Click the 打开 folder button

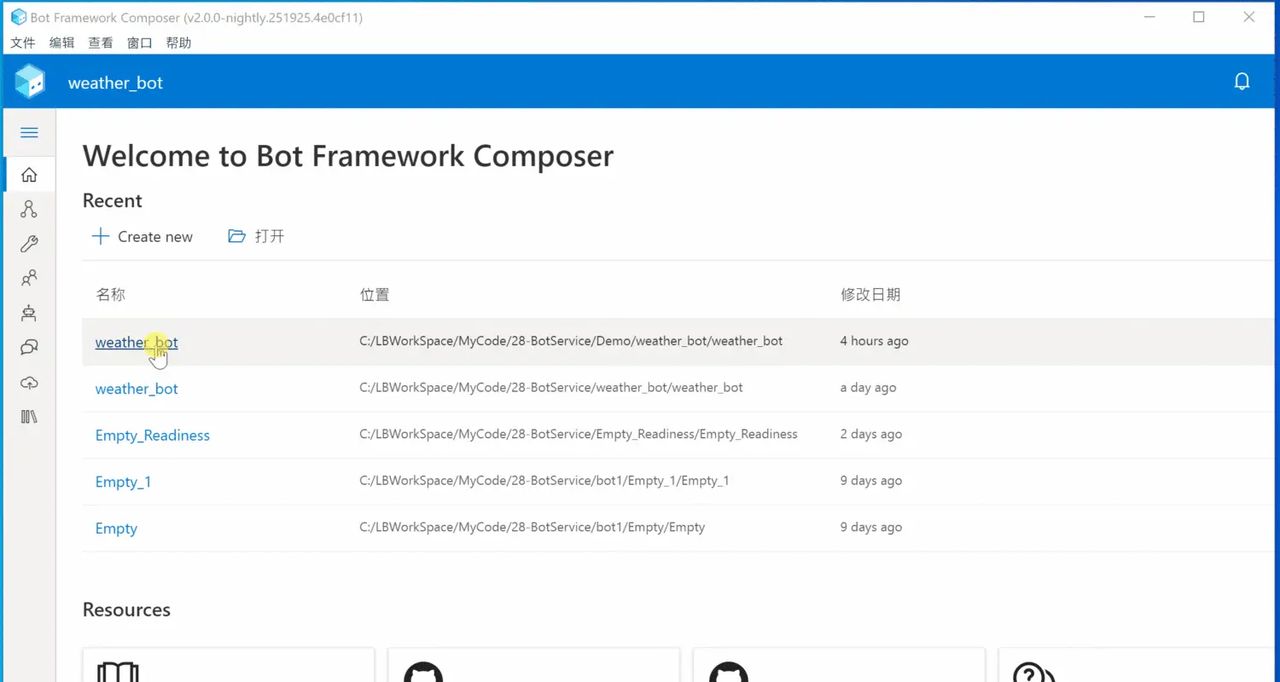pyautogui.click(x=257, y=237)
